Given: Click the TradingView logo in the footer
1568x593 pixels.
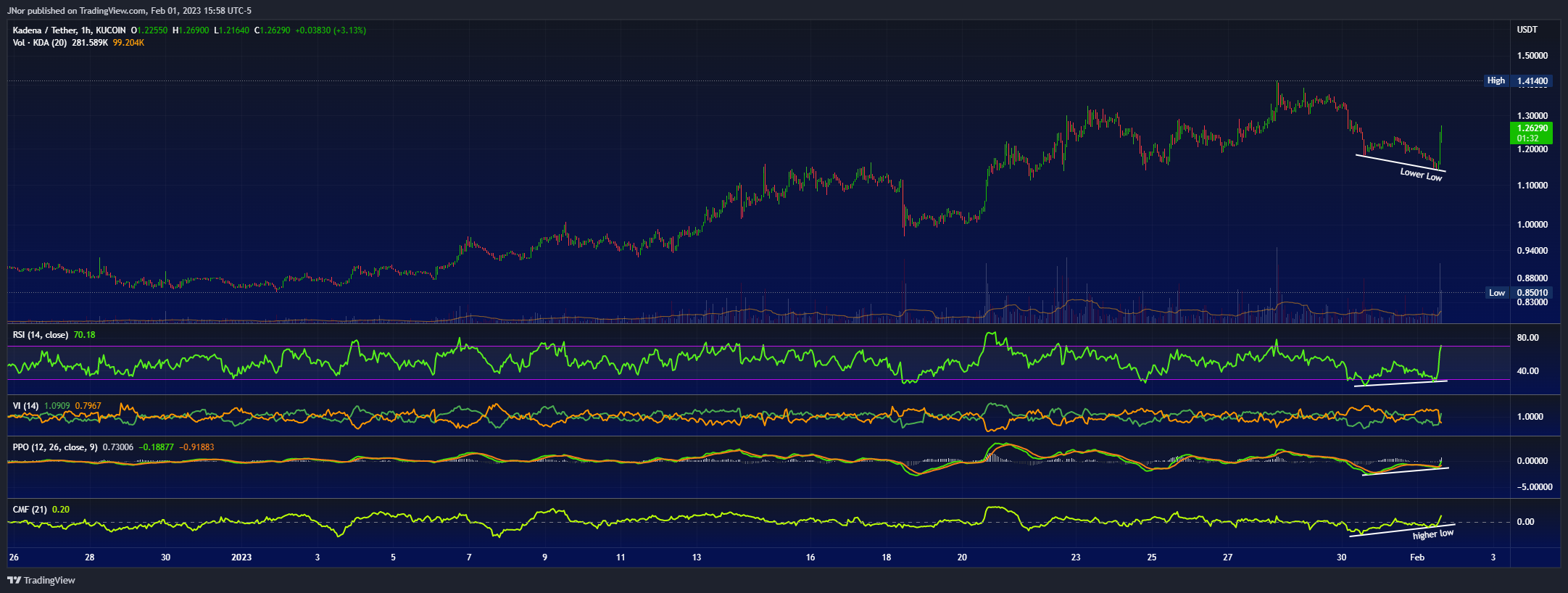Looking at the screenshot, I should click(41, 580).
